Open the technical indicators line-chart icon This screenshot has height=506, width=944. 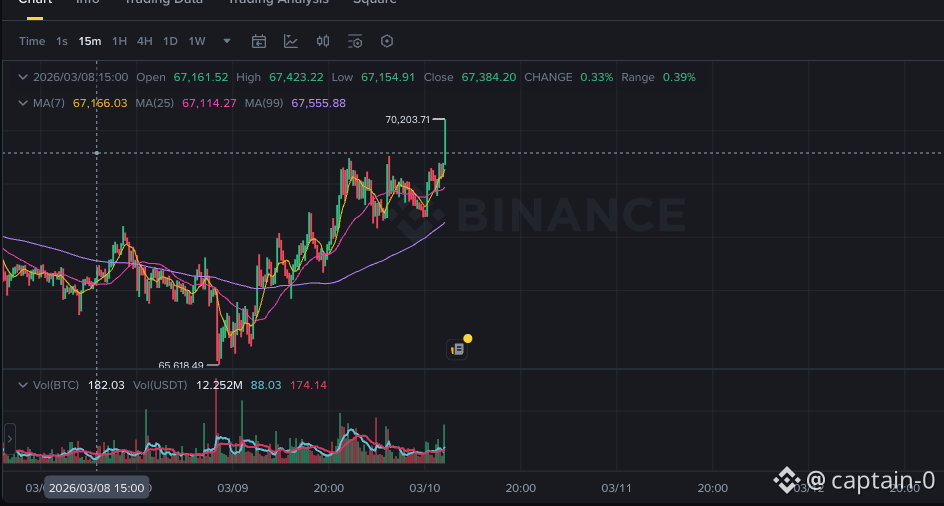291,41
